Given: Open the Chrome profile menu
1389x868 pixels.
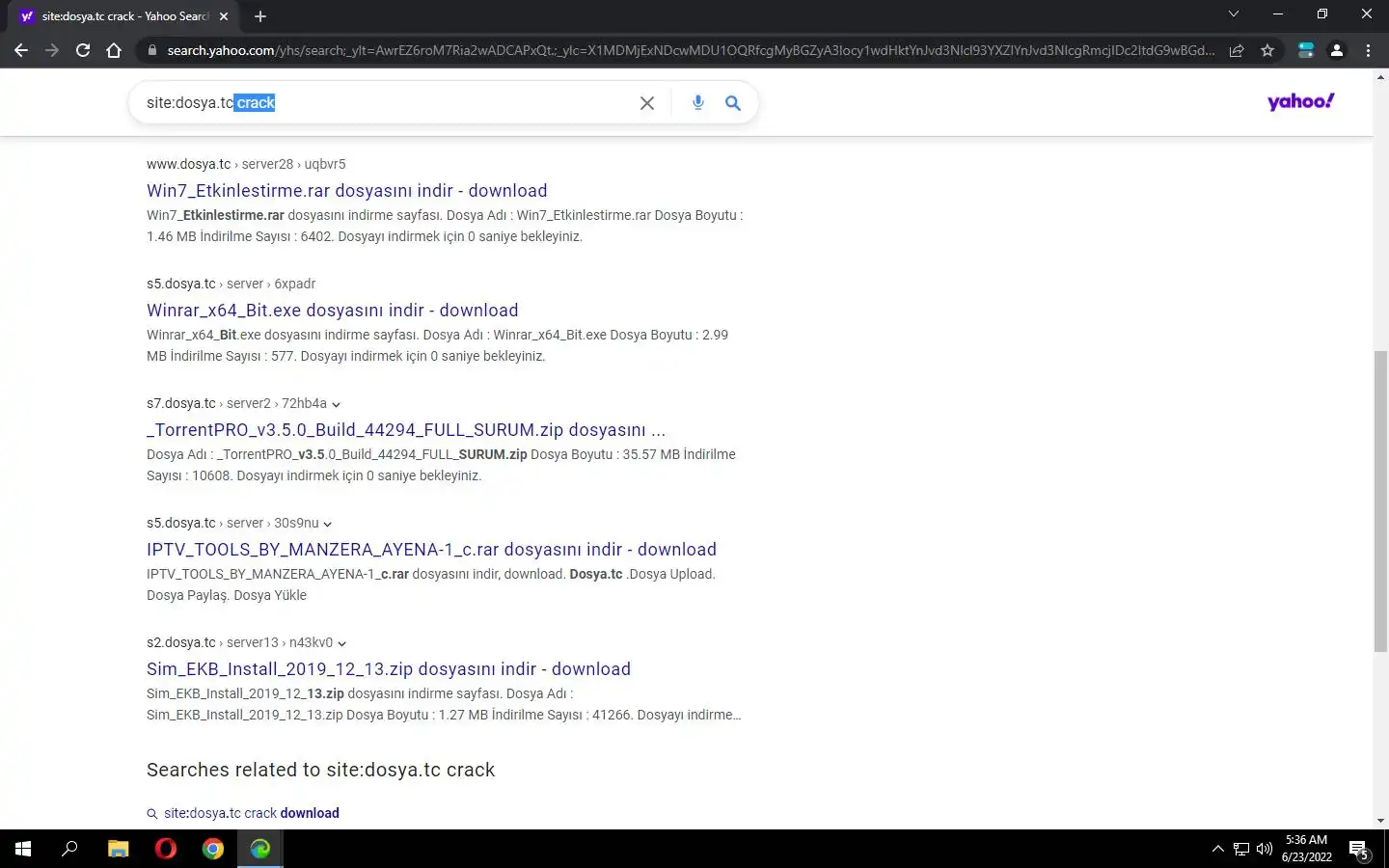Looking at the screenshot, I should pos(1337,50).
